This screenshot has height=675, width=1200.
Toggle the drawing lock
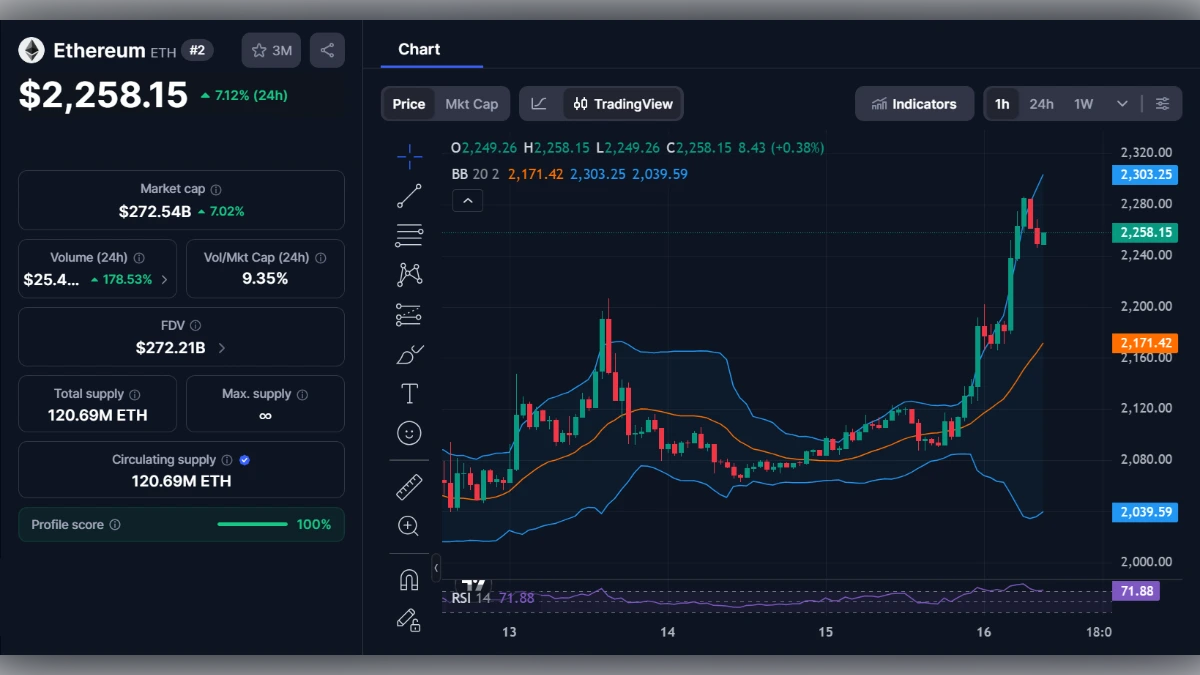click(409, 620)
